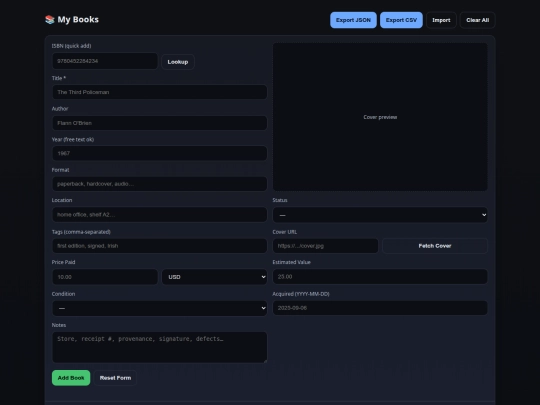Click the Fetch Cover button
Screen dimensions: 540x405
(435, 246)
